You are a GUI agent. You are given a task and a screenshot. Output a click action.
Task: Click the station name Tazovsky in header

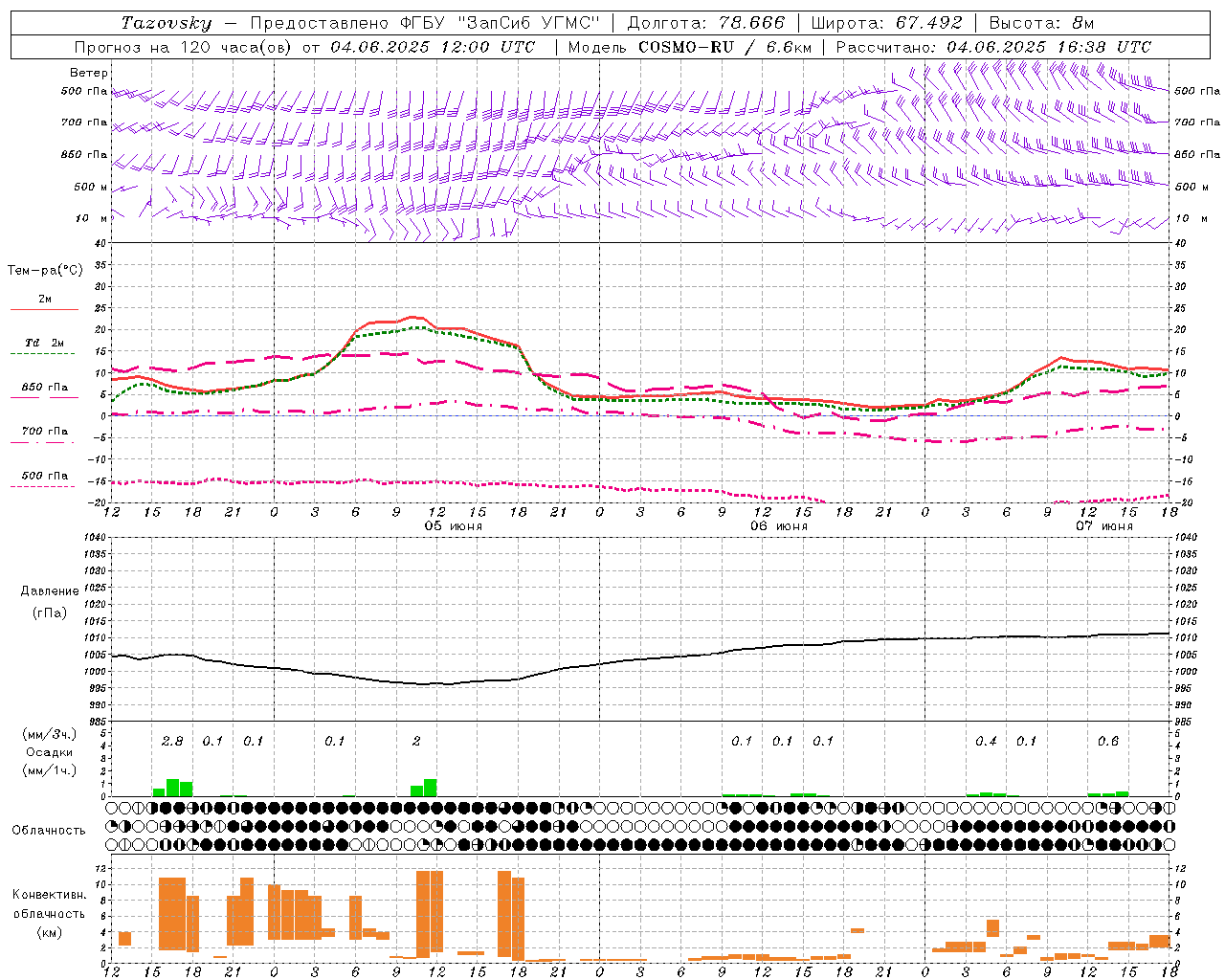tap(167, 23)
